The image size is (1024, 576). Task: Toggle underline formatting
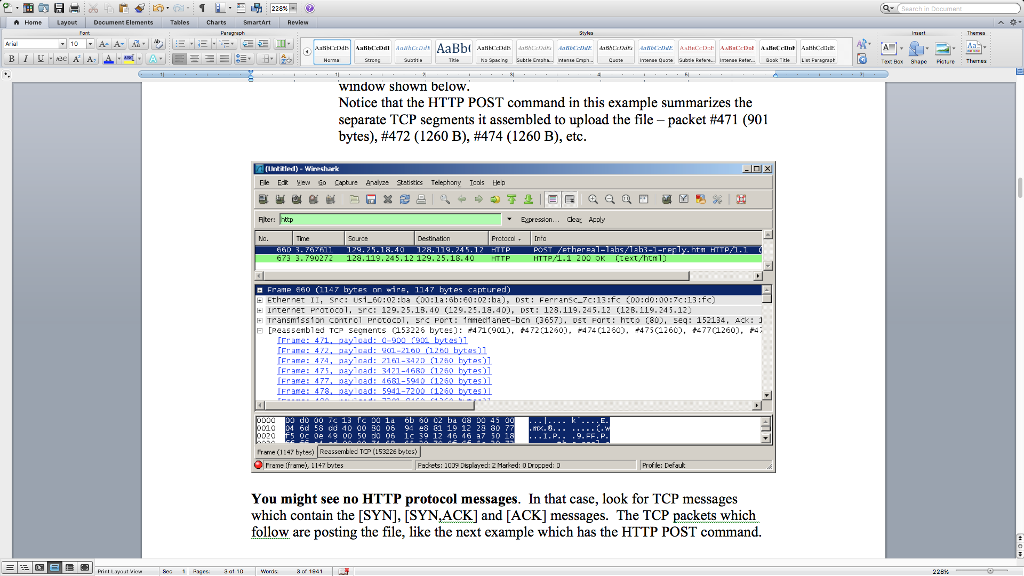(40, 58)
